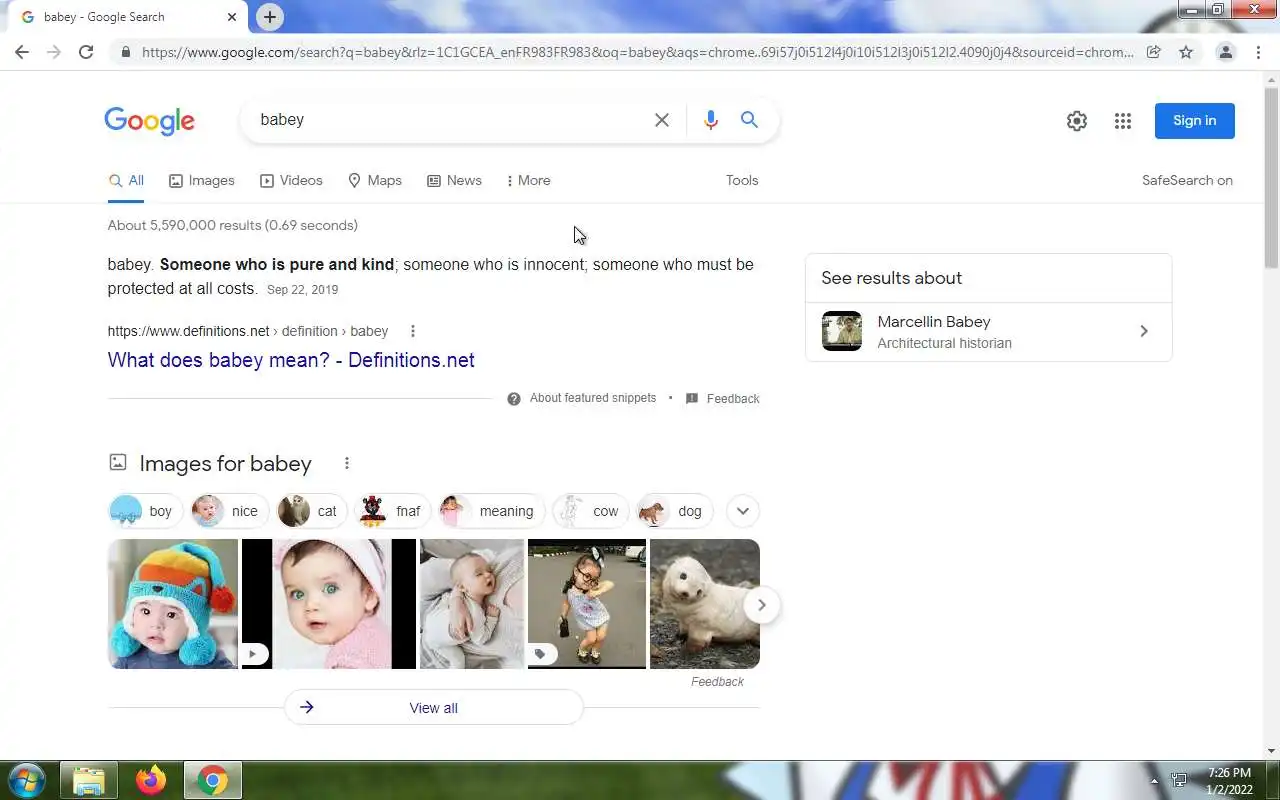Click the Google logo

[x=150, y=121]
